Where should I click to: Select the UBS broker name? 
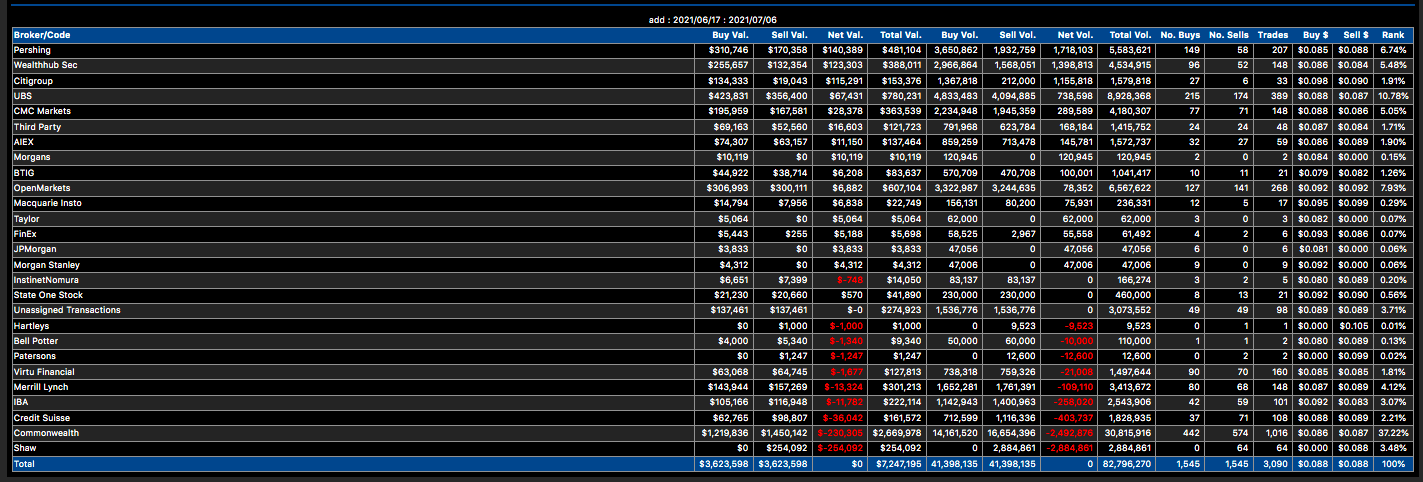[22, 96]
